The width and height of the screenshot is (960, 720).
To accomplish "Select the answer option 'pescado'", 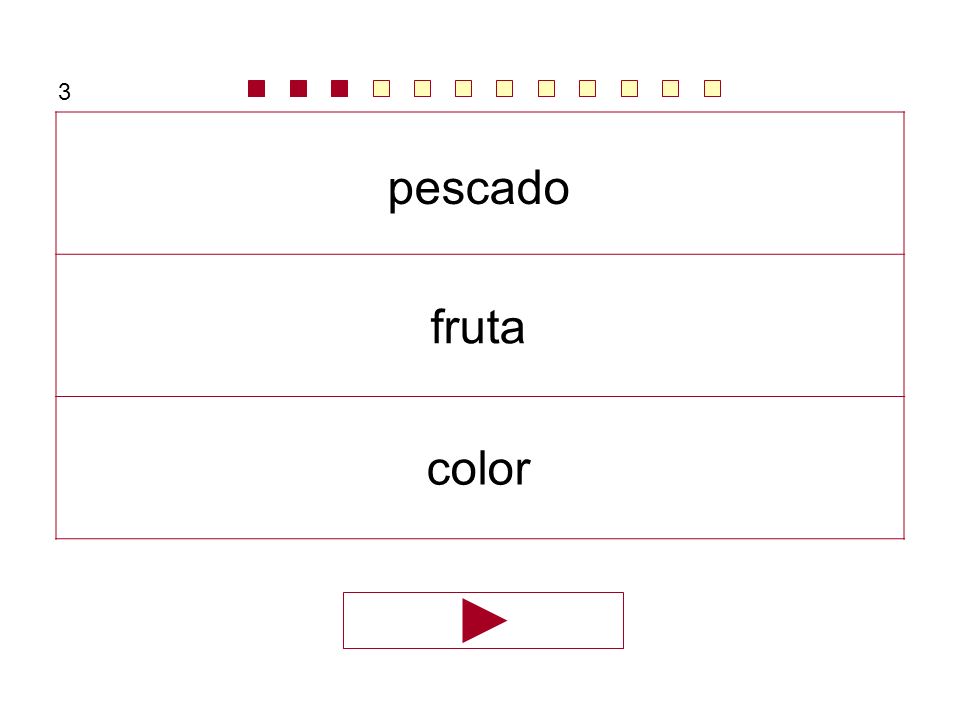I will pos(480,183).
